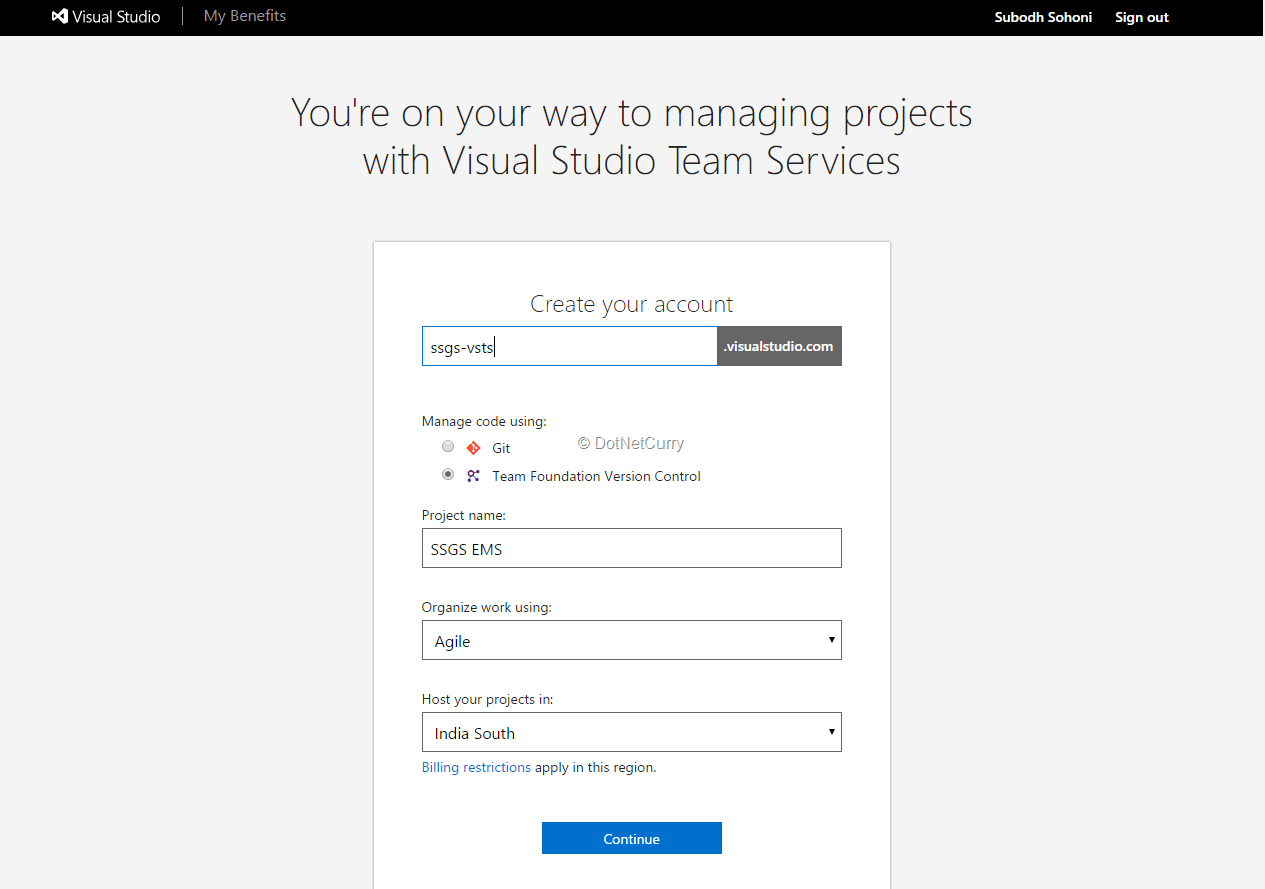Screen dimensions: 1265x889
Task: Click the Organize work using label
Action: click(487, 607)
